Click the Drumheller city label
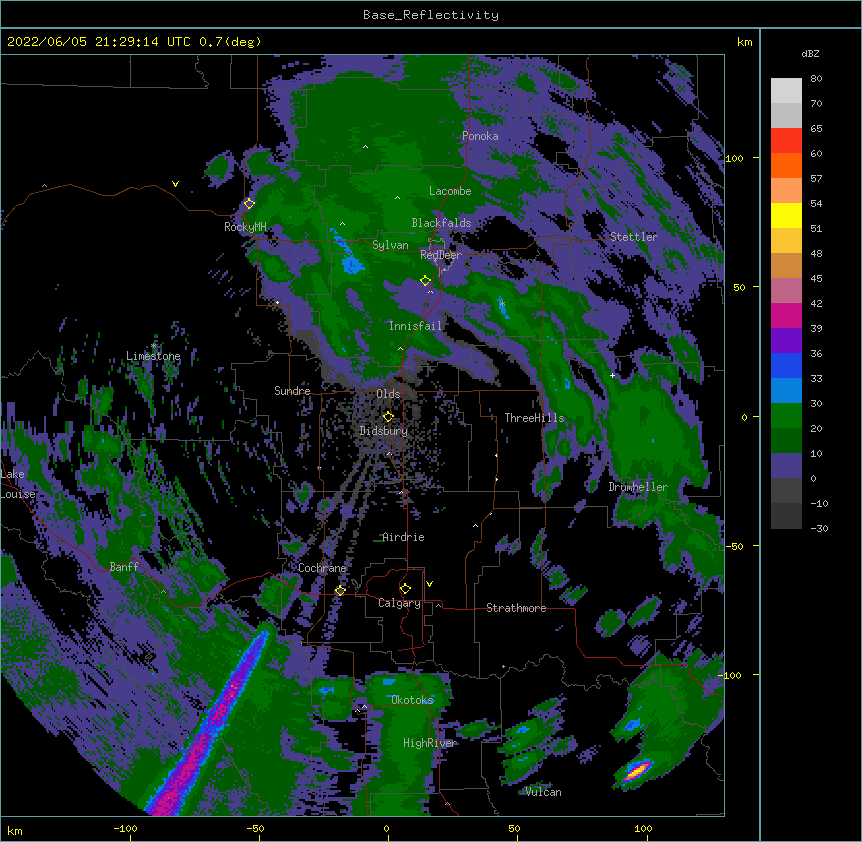Image resolution: width=862 pixels, height=842 pixels. pyautogui.click(x=638, y=487)
